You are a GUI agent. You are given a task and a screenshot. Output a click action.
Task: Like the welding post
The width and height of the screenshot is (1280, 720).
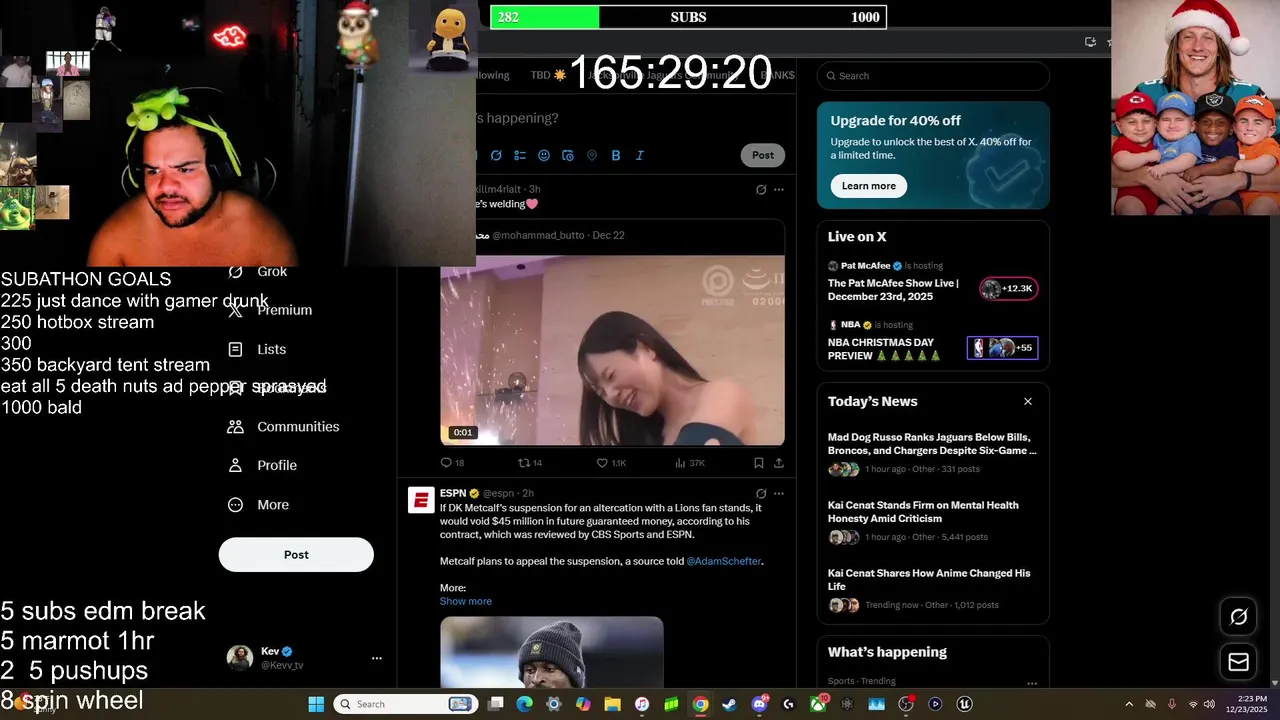[610, 463]
